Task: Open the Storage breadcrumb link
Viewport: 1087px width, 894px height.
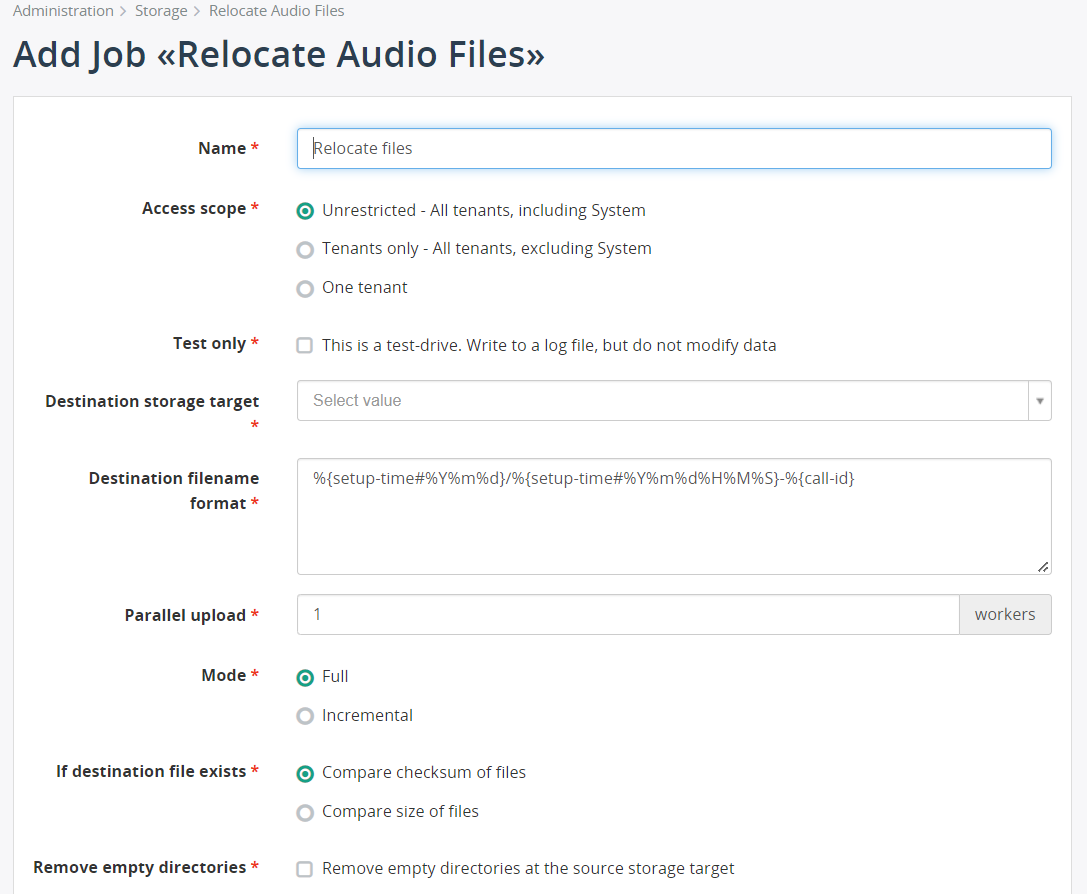Action: pos(161,11)
